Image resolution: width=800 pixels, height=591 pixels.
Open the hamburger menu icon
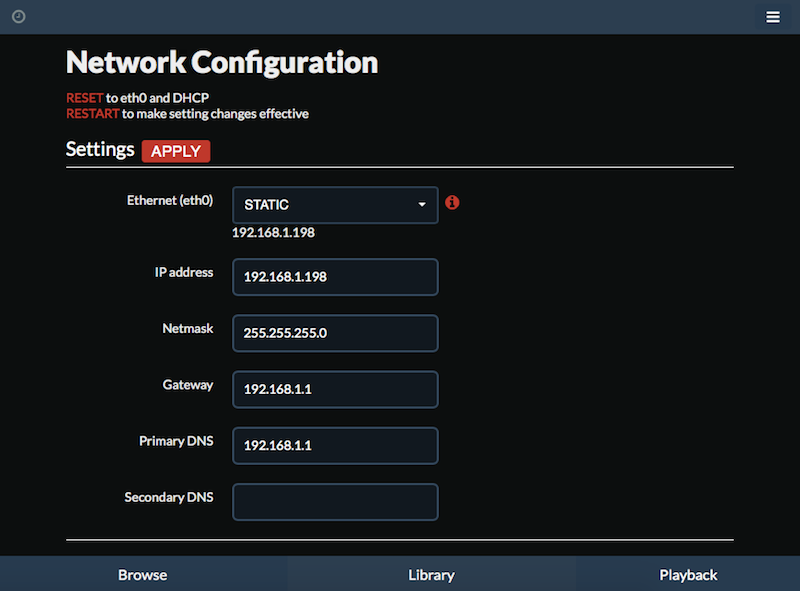point(772,17)
